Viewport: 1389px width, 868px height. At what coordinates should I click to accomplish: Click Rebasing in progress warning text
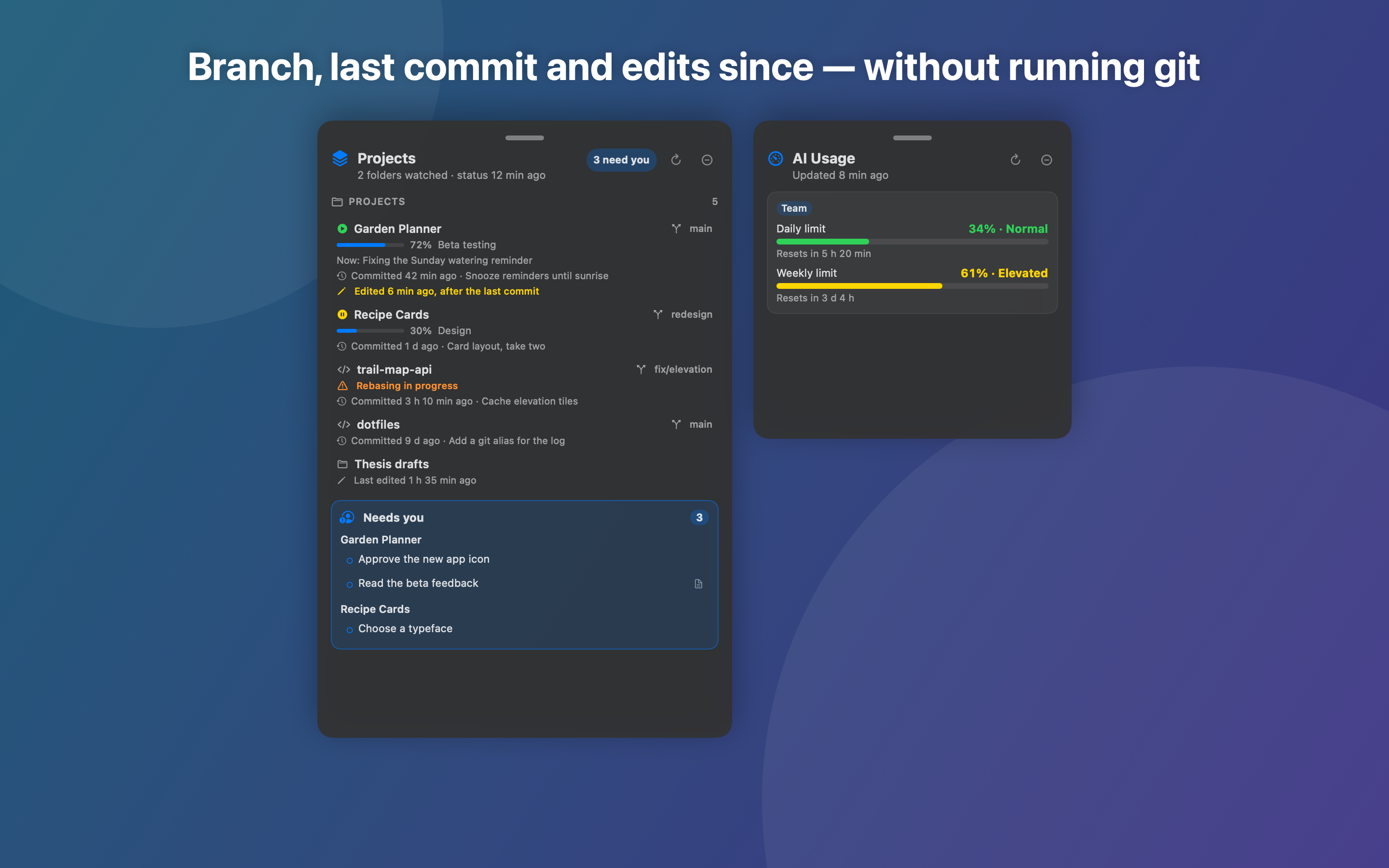pos(407,386)
